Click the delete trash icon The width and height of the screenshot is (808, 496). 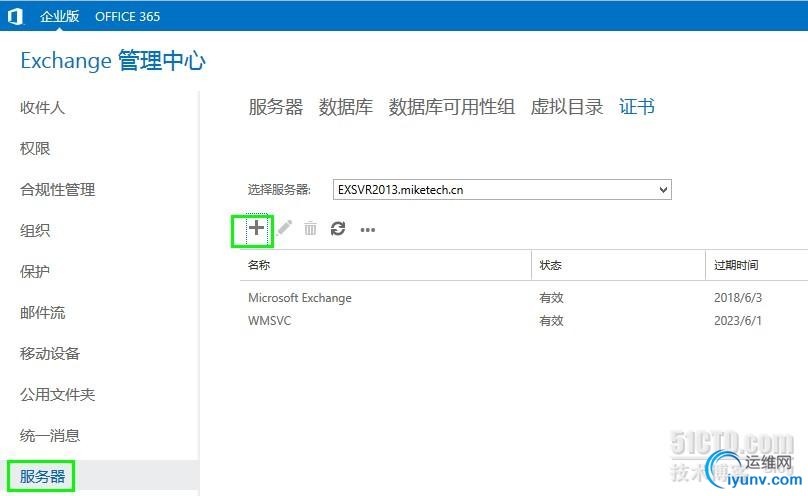(310, 228)
